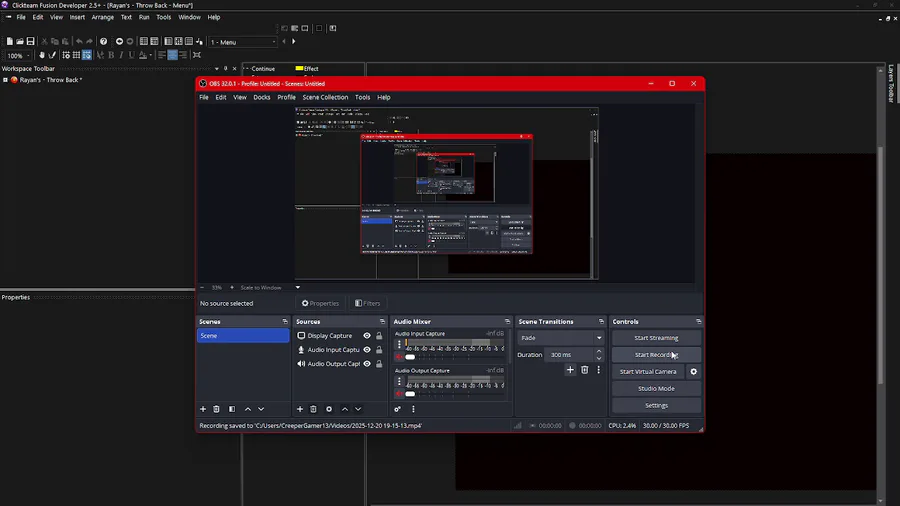Open OBS Scene Collection menu

point(325,97)
